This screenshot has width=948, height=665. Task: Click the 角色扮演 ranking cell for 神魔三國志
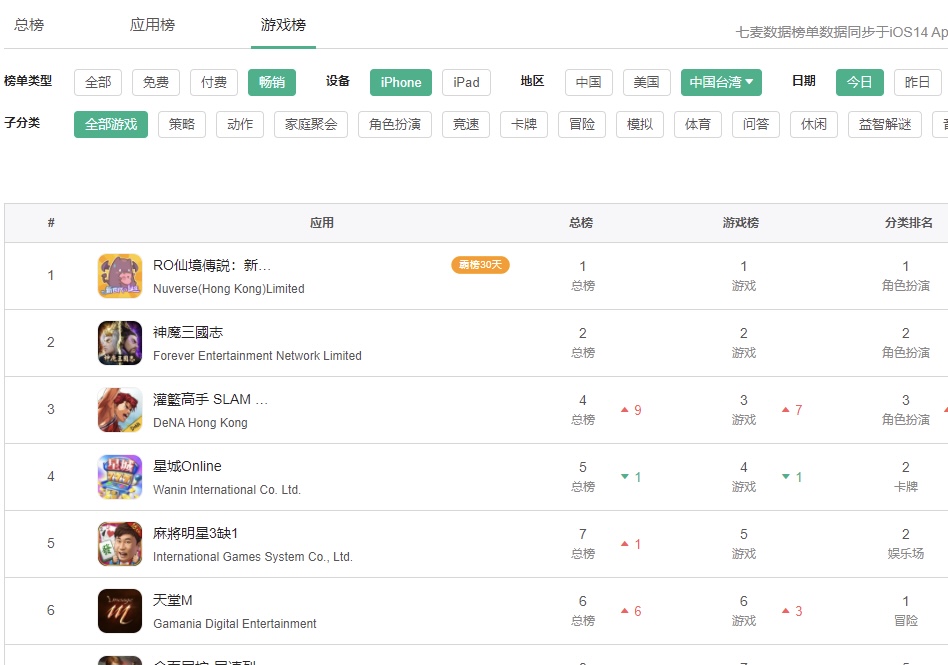(905, 342)
